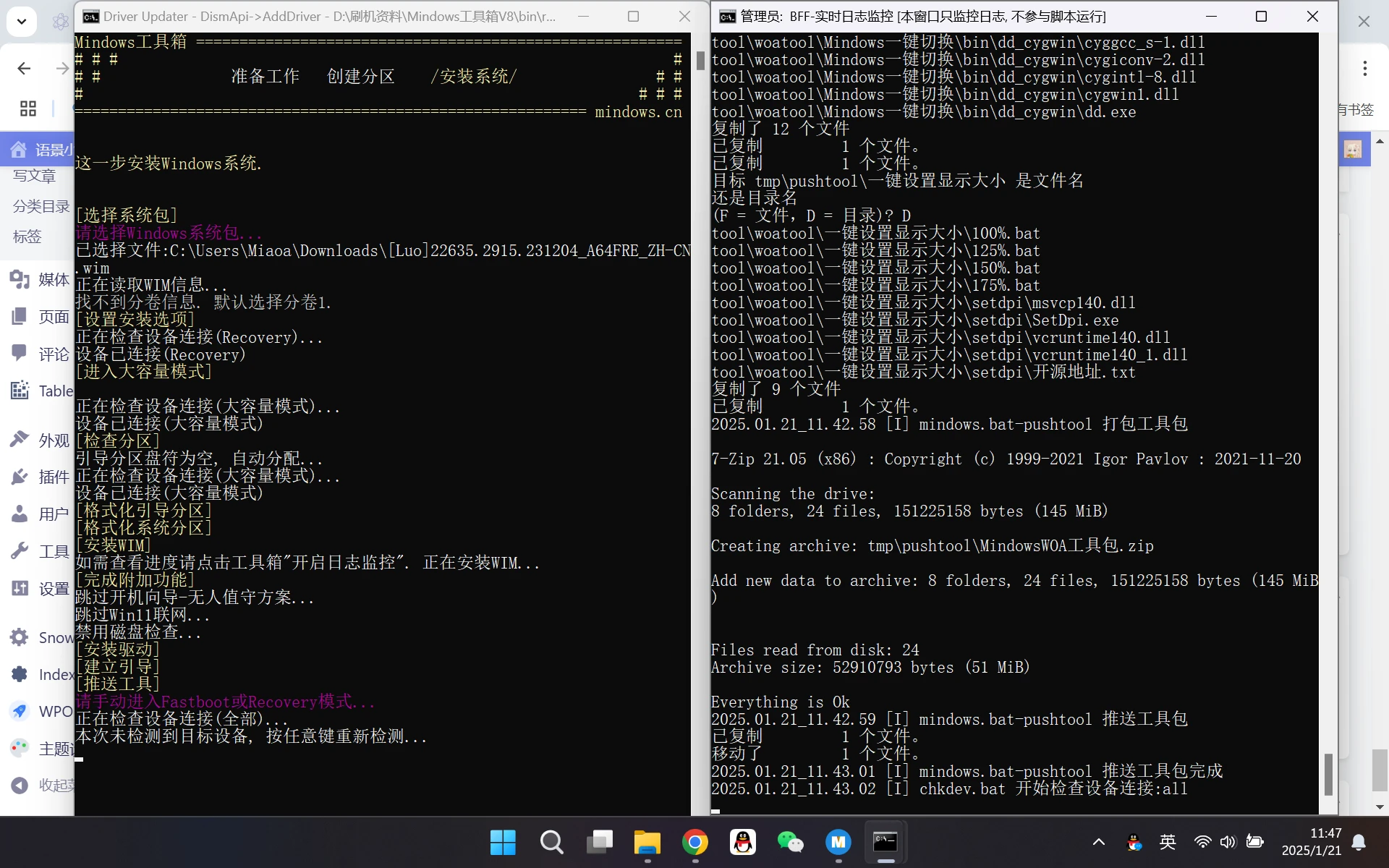Click the 写文章 (Write Post) link
1389x868 pixels.
[33, 176]
